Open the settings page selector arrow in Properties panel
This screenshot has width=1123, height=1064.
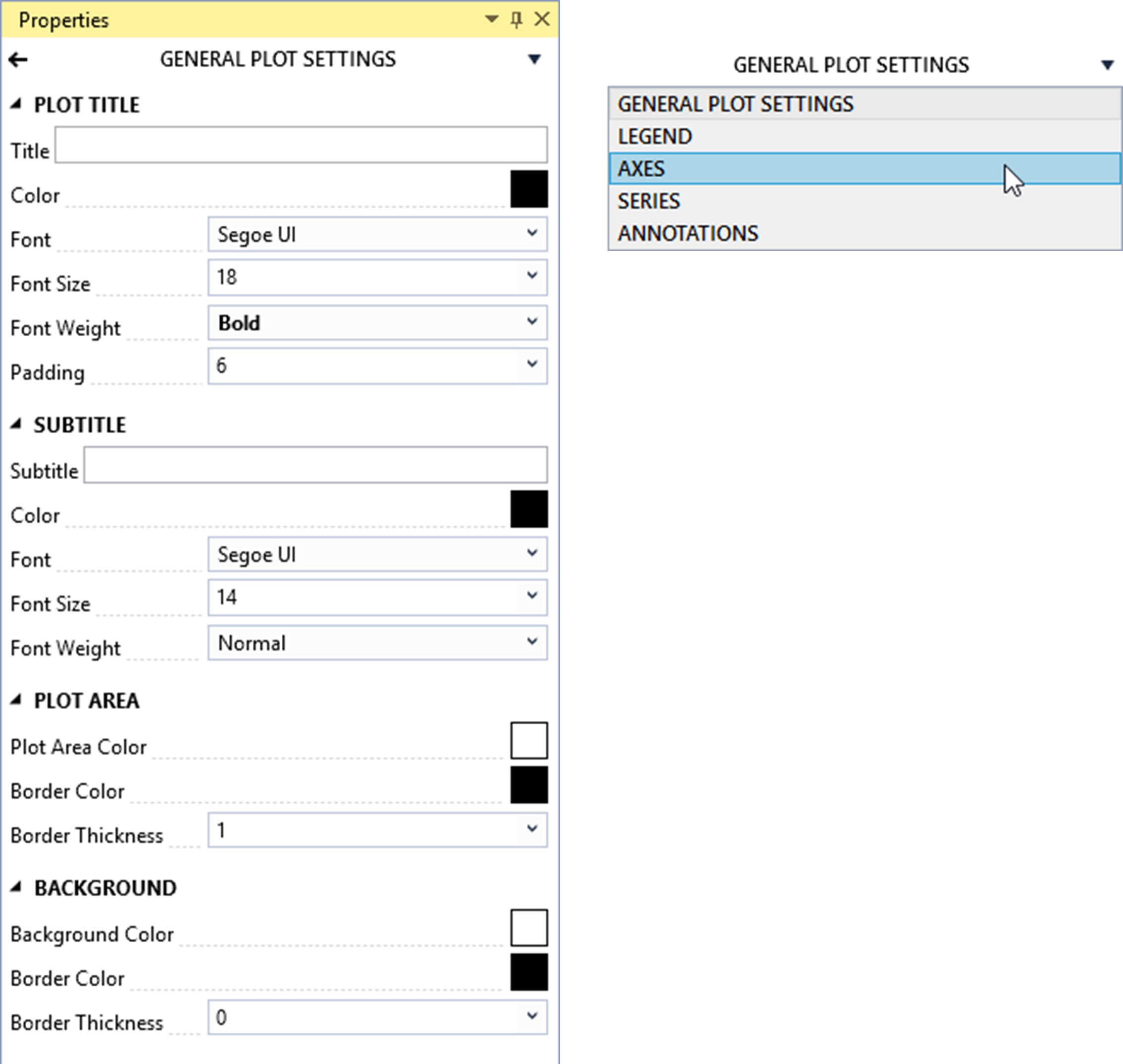click(534, 59)
